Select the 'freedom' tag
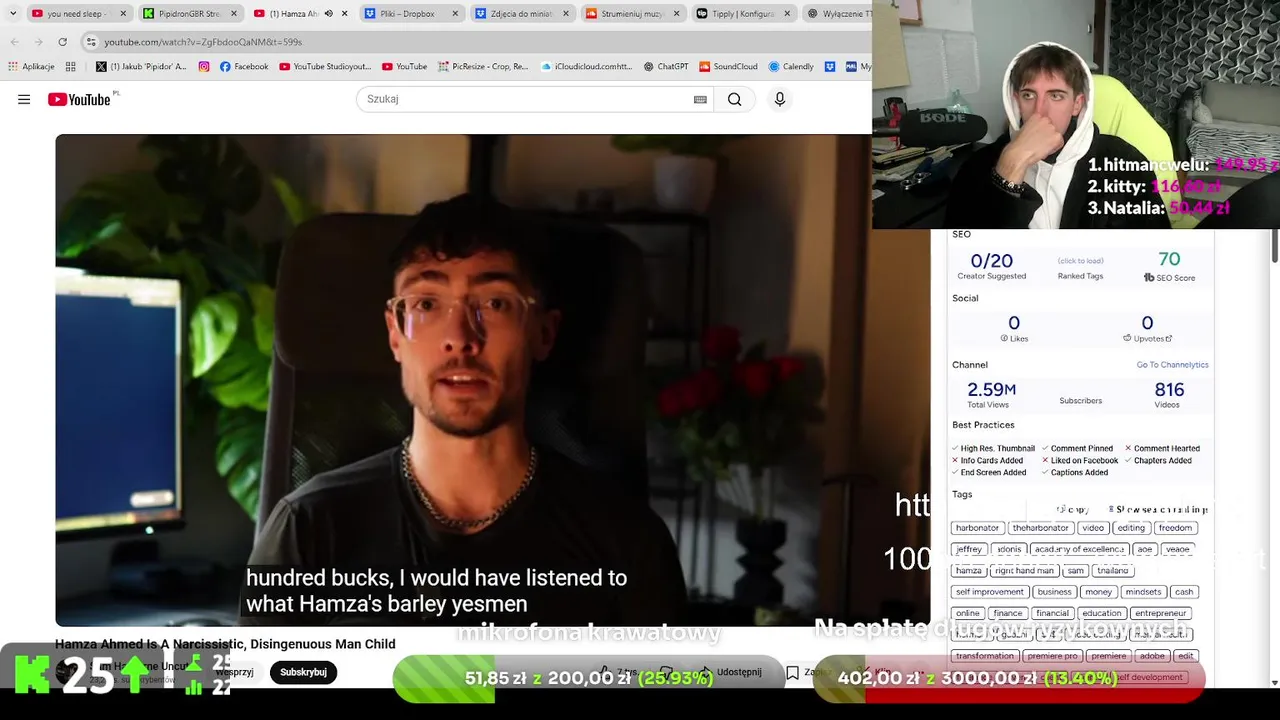 tap(1175, 528)
